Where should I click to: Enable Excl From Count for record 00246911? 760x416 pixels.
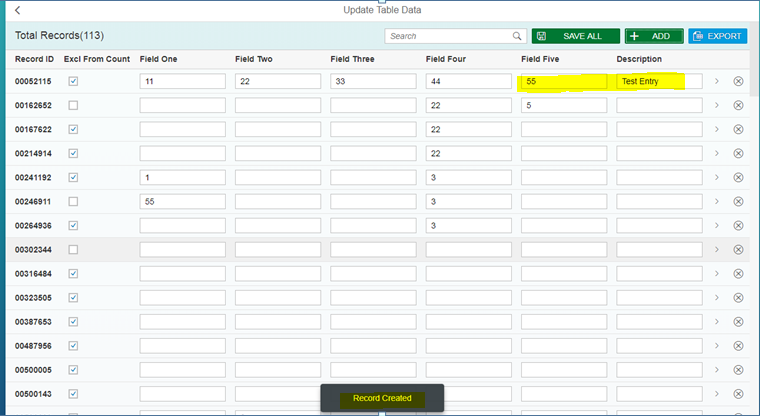[x=72, y=201]
